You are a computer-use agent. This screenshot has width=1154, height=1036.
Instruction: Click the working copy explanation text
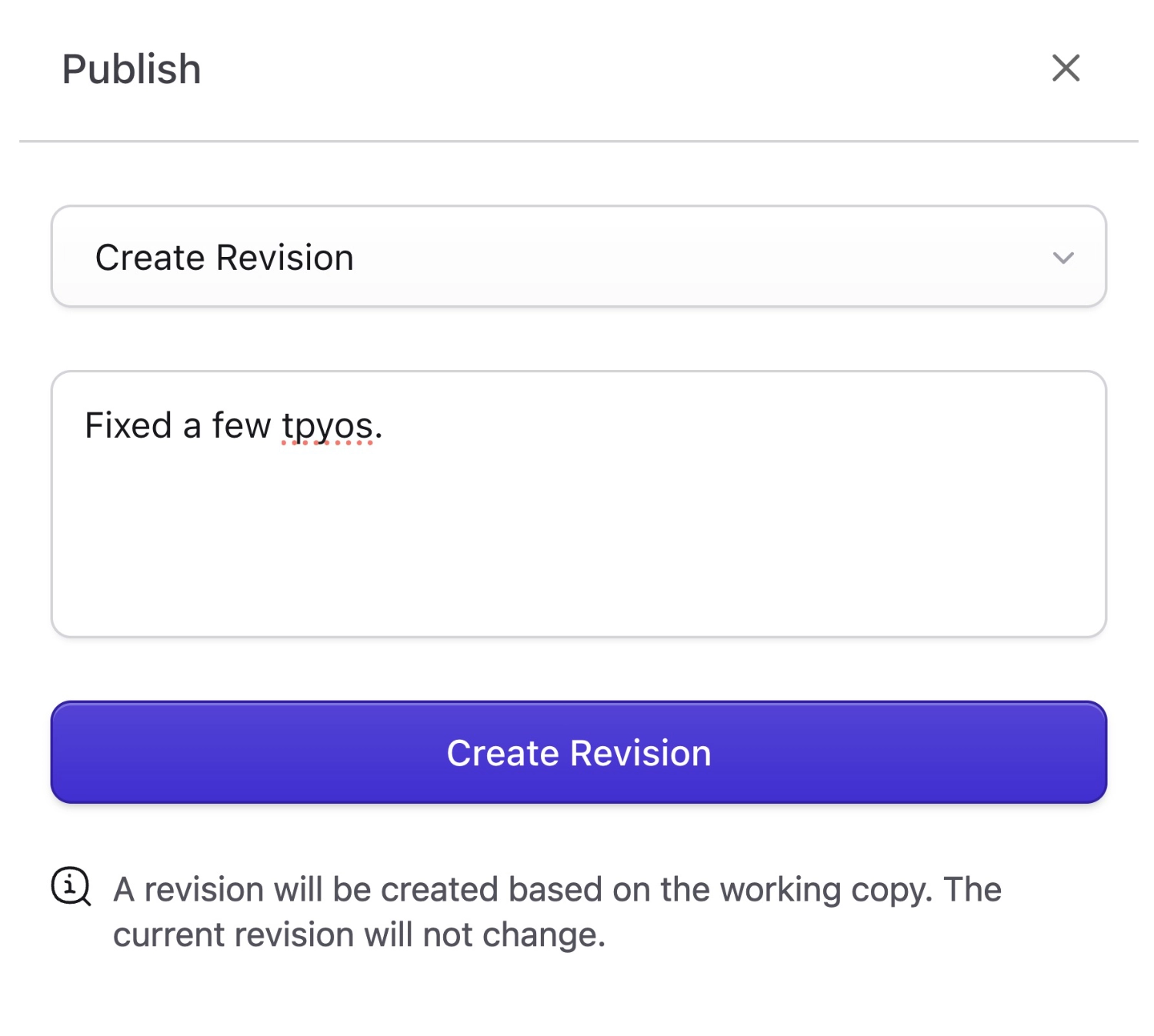pyautogui.click(x=556, y=911)
